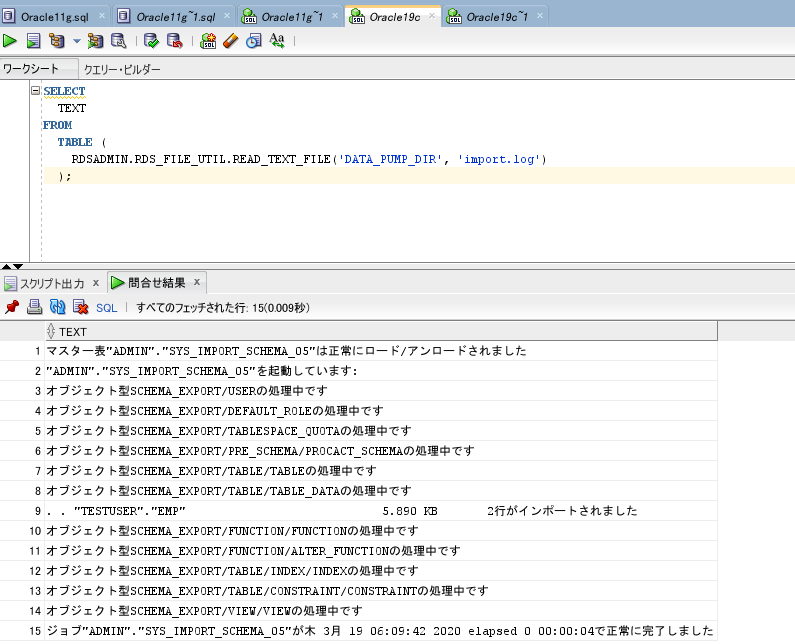
Task: Open unshared SQL worksheet icon
Action: [208, 41]
